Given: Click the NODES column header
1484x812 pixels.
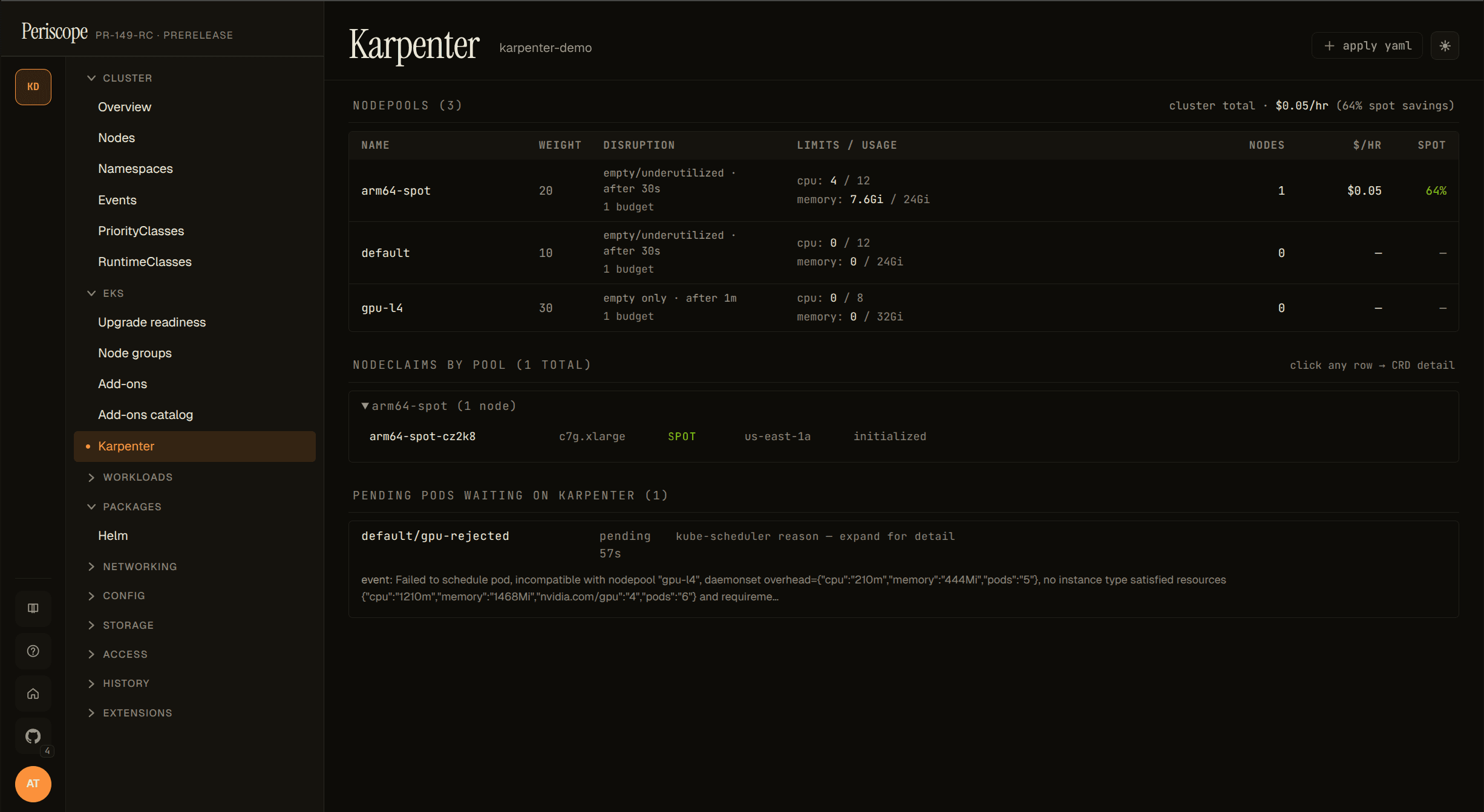Looking at the screenshot, I should click(x=1267, y=145).
